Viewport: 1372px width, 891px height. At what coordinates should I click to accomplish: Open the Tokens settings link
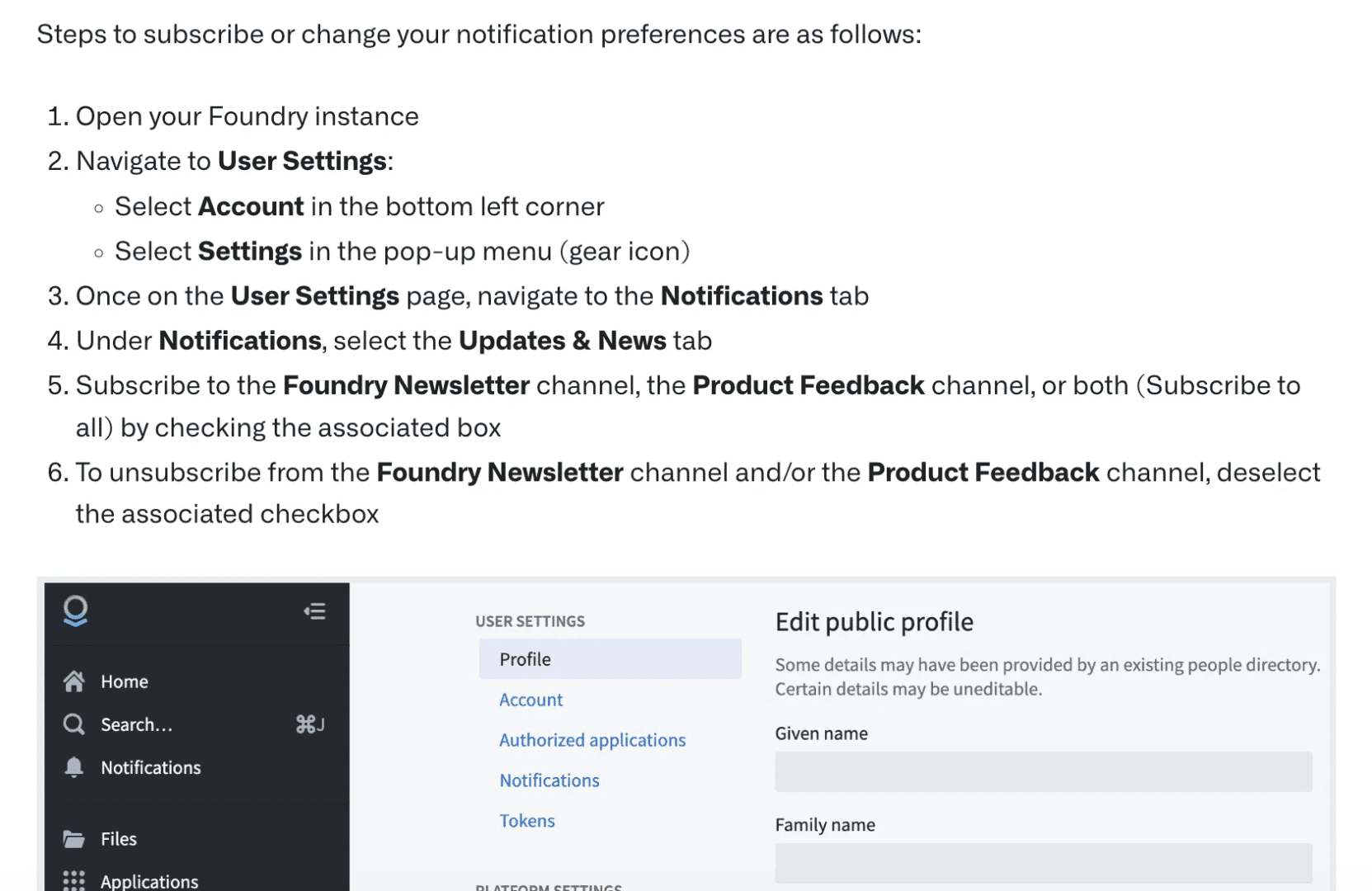coord(527,821)
